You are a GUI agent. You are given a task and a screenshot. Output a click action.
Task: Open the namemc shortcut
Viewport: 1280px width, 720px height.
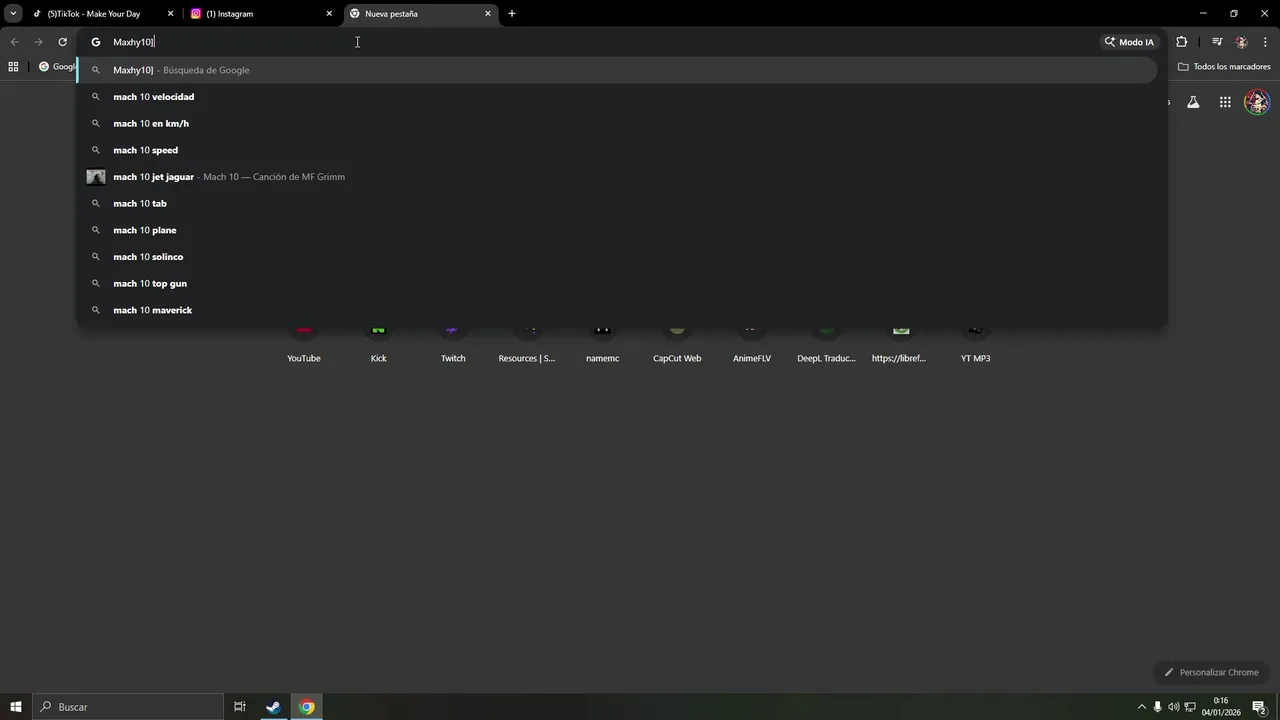[x=602, y=344]
